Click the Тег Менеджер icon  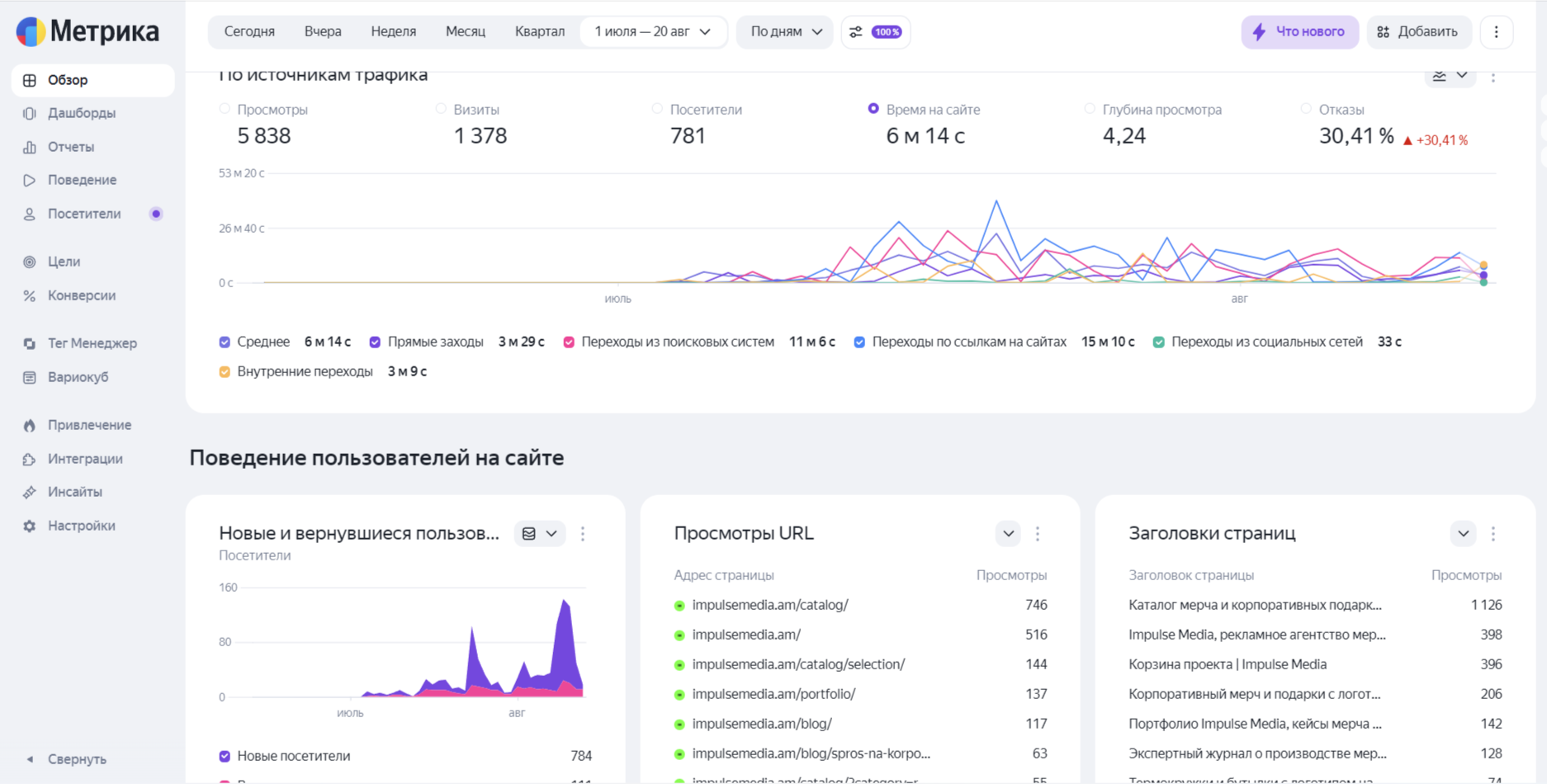coord(30,343)
